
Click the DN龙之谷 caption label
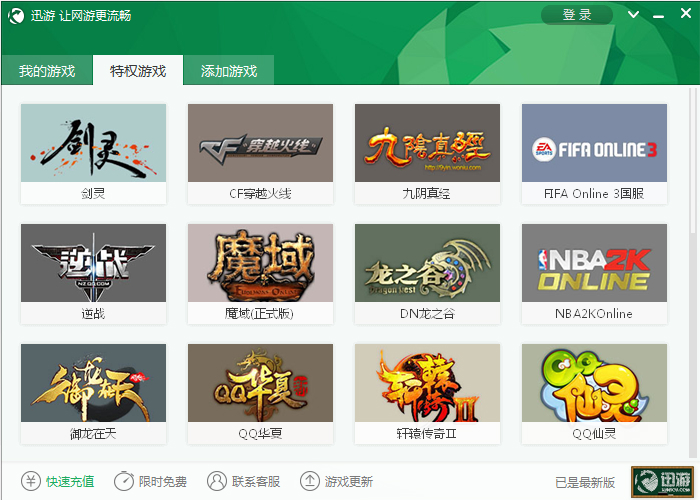point(427,313)
